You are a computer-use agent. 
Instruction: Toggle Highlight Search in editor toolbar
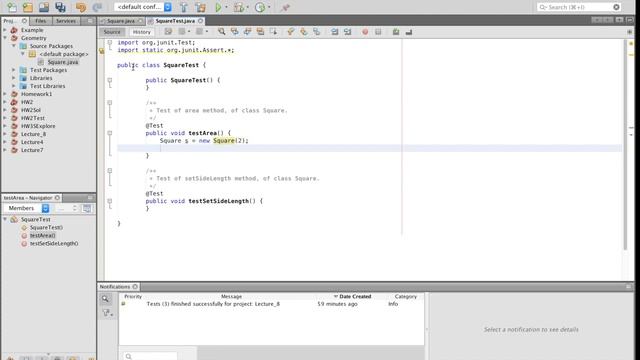[x=260, y=32]
